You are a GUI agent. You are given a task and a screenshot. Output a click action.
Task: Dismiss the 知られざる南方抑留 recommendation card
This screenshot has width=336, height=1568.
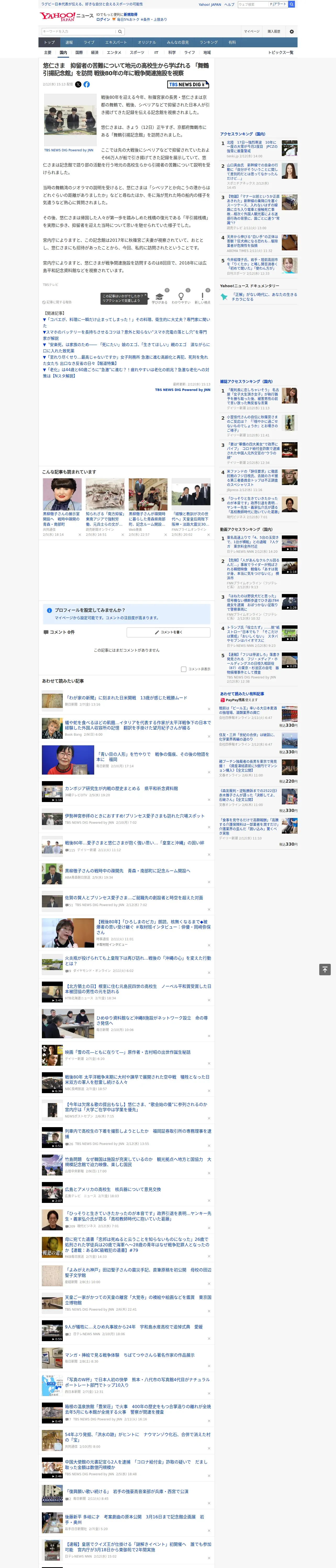[x=122, y=535]
